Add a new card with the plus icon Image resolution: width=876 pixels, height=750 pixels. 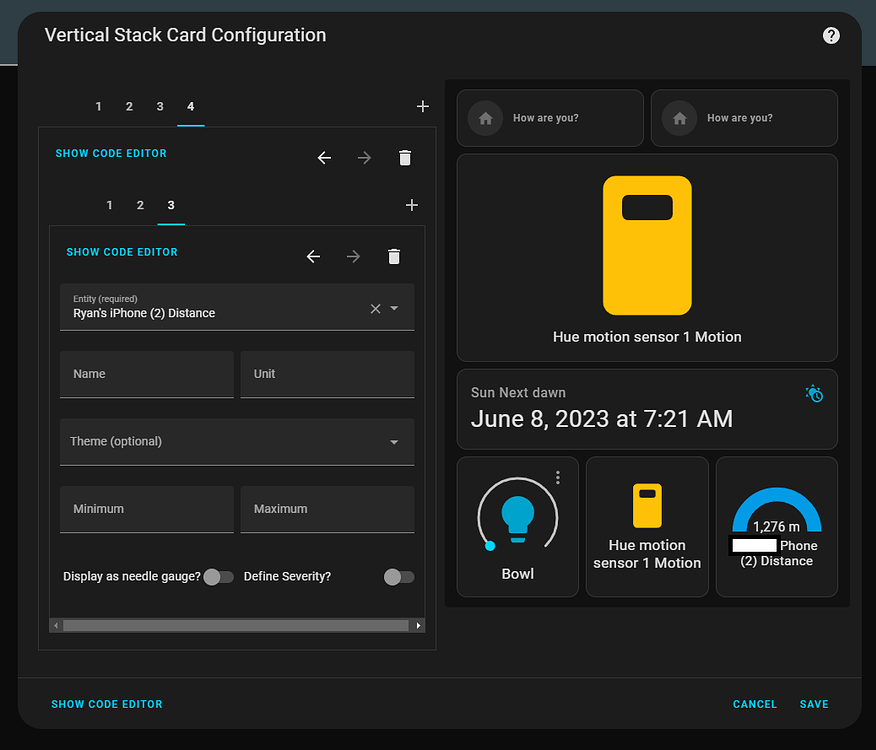[x=422, y=106]
